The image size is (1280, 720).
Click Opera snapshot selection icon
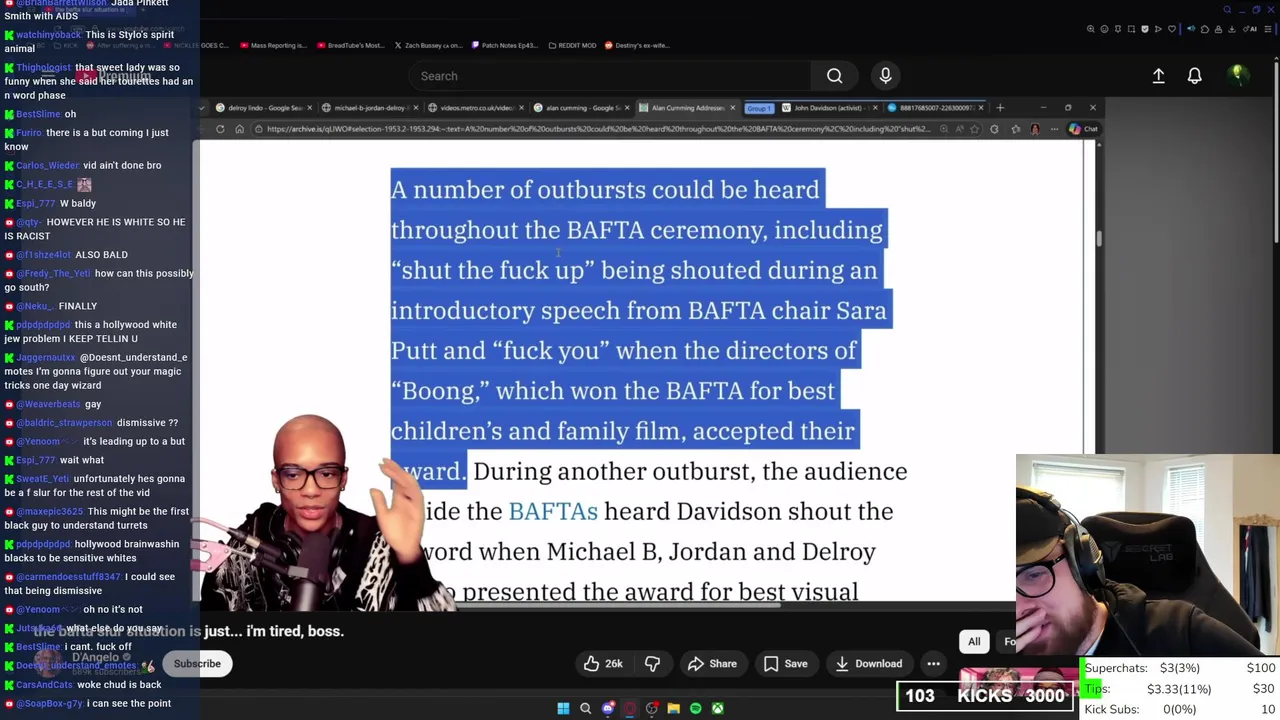tap(1131, 29)
